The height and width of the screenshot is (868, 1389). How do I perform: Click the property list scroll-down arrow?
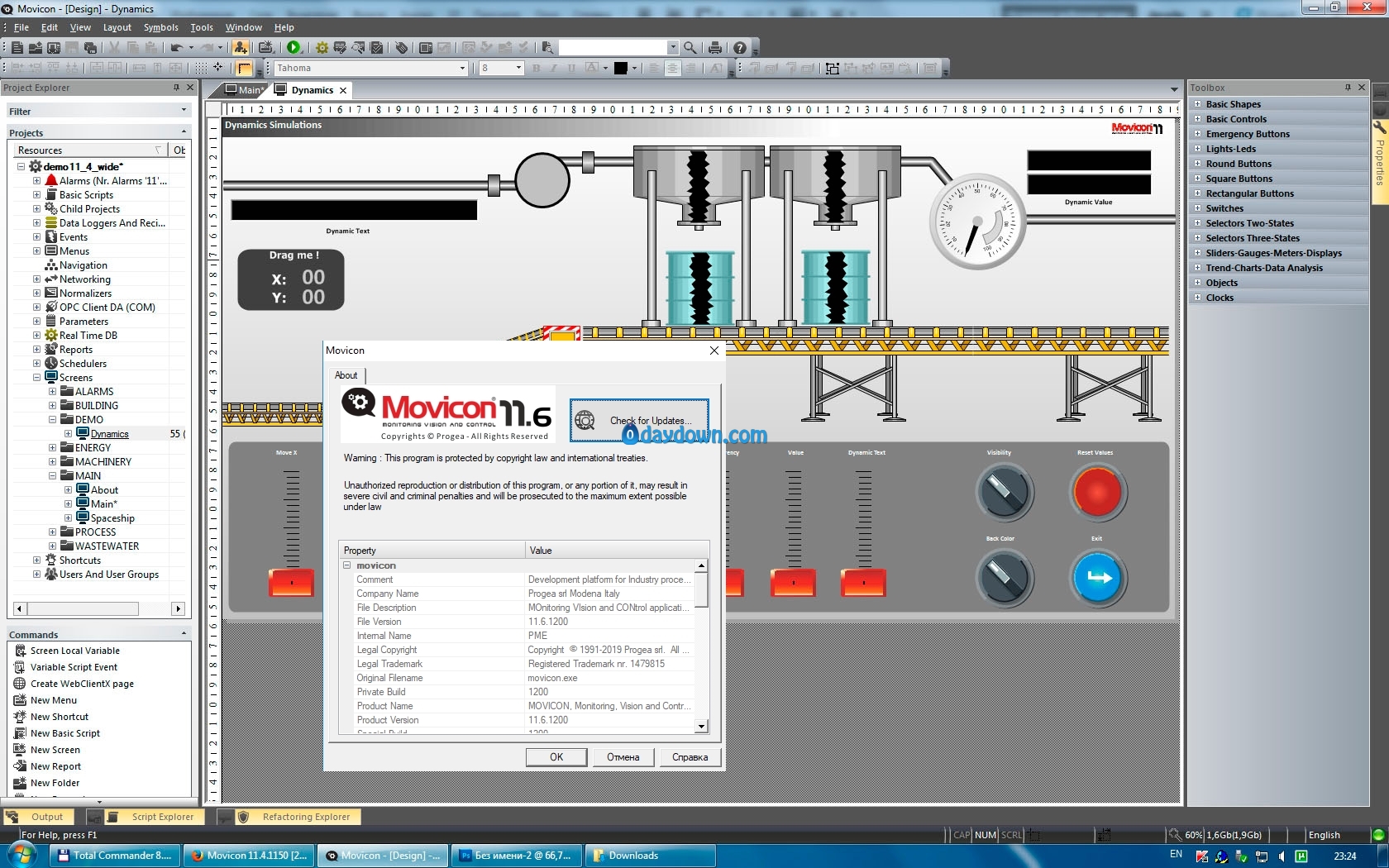701,727
